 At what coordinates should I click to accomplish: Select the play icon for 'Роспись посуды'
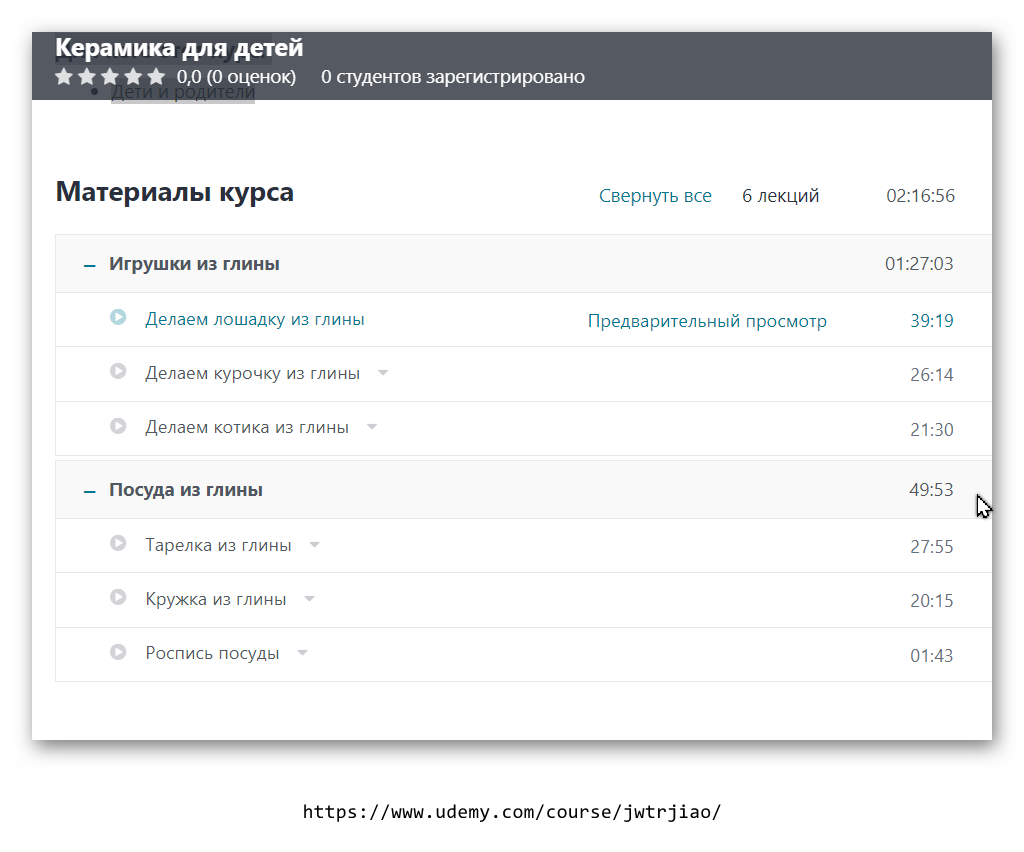pos(118,651)
